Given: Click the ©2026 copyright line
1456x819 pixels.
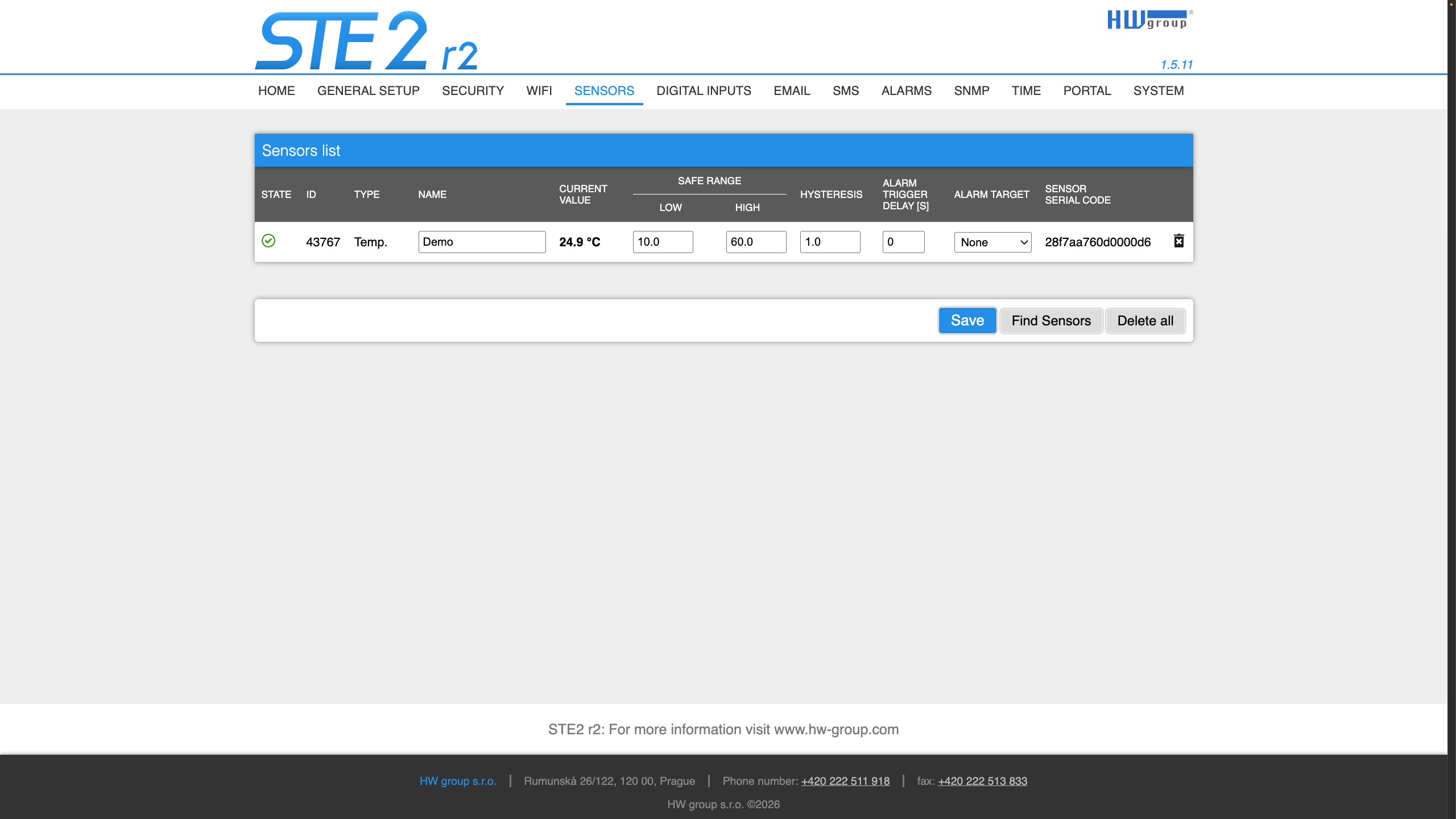Looking at the screenshot, I should [x=723, y=804].
